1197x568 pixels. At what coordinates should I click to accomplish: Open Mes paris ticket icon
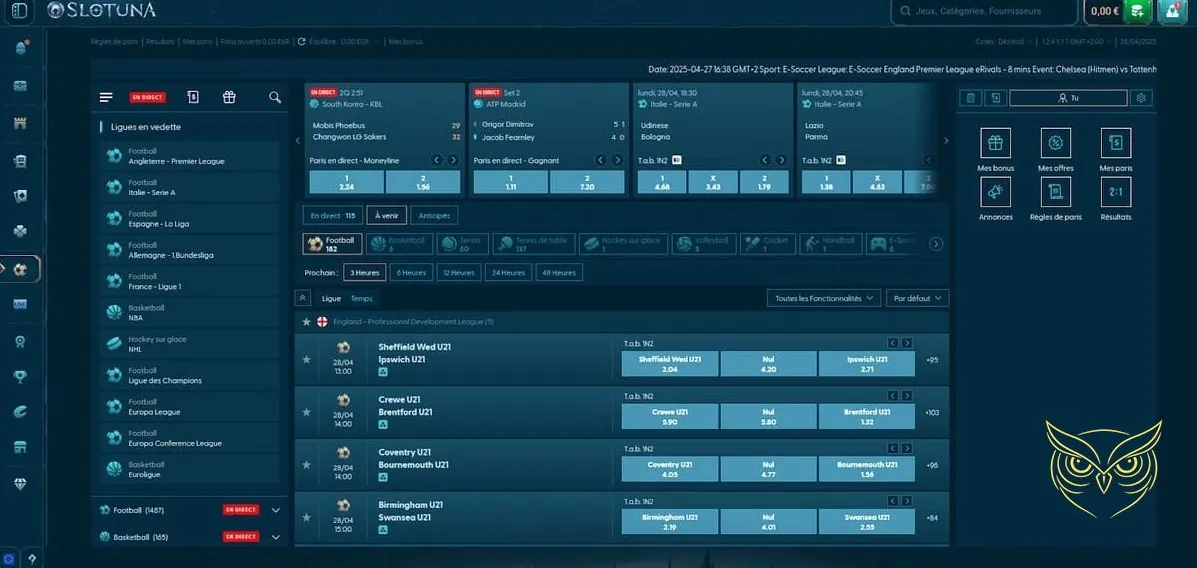tap(1116, 143)
